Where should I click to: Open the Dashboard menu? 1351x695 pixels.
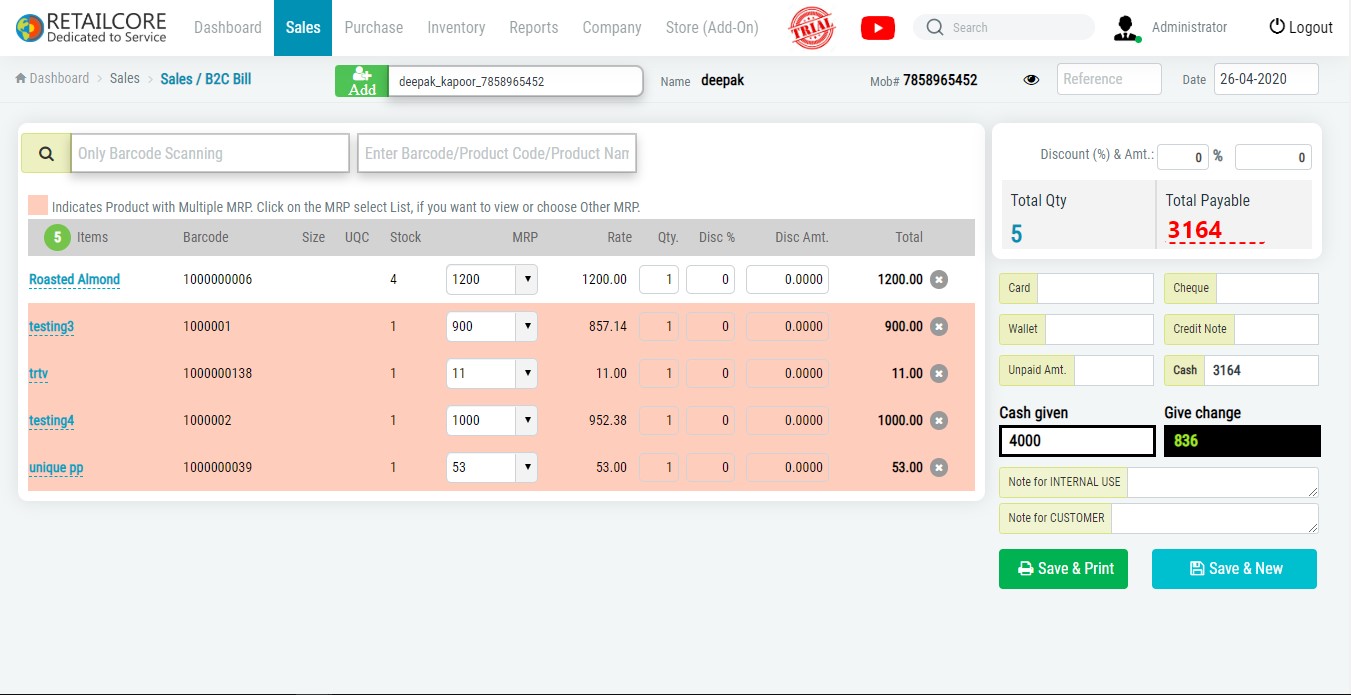(228, 27)
